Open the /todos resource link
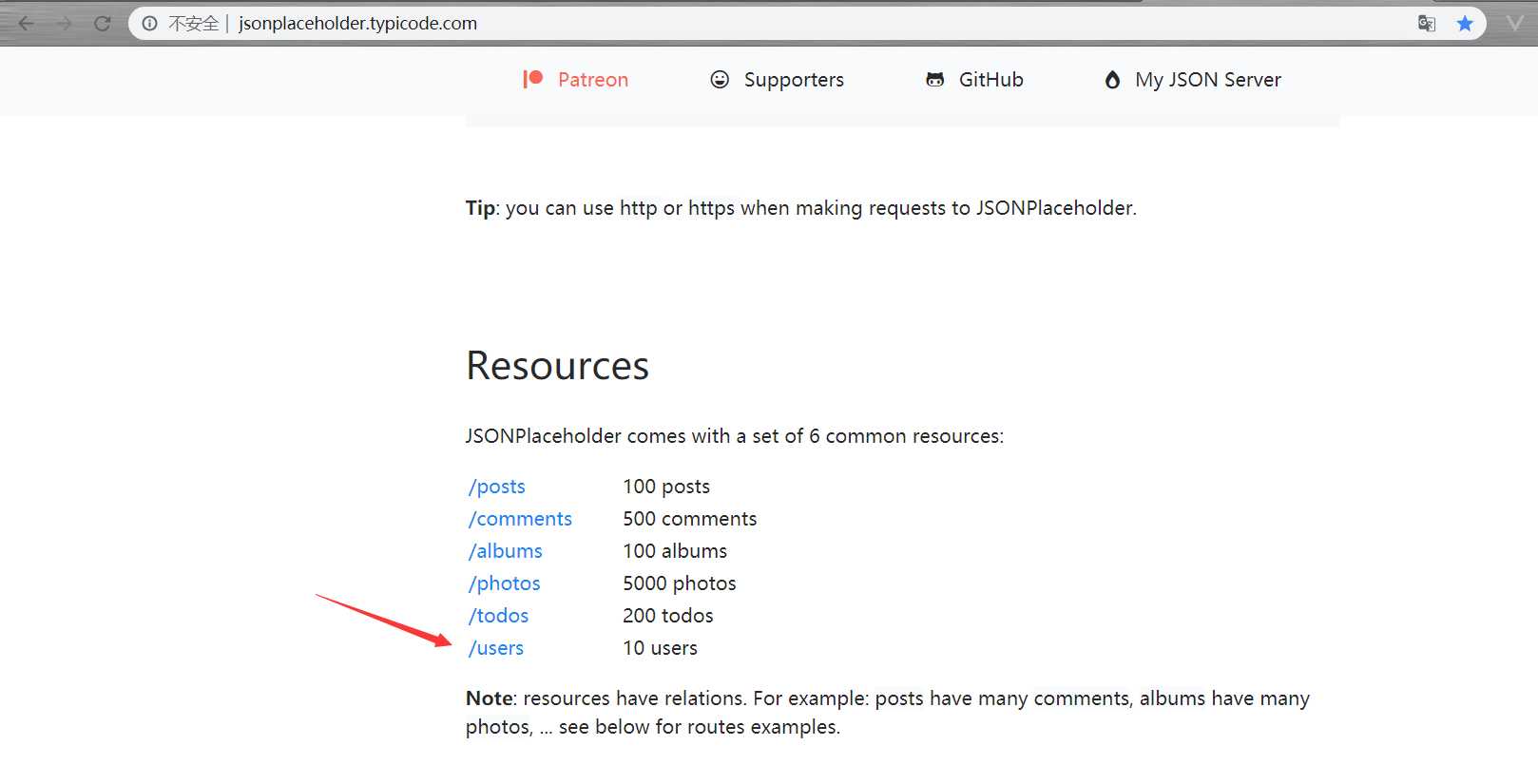 (x=498, y=616)
